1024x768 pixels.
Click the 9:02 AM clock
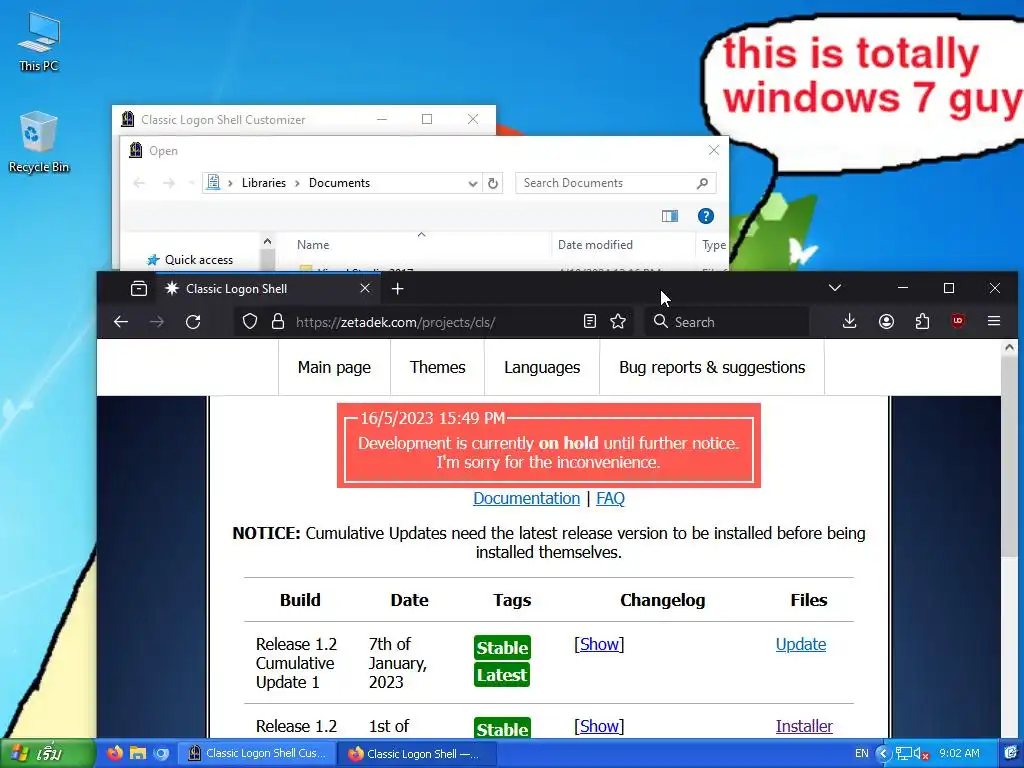click(x=959, y=754)
